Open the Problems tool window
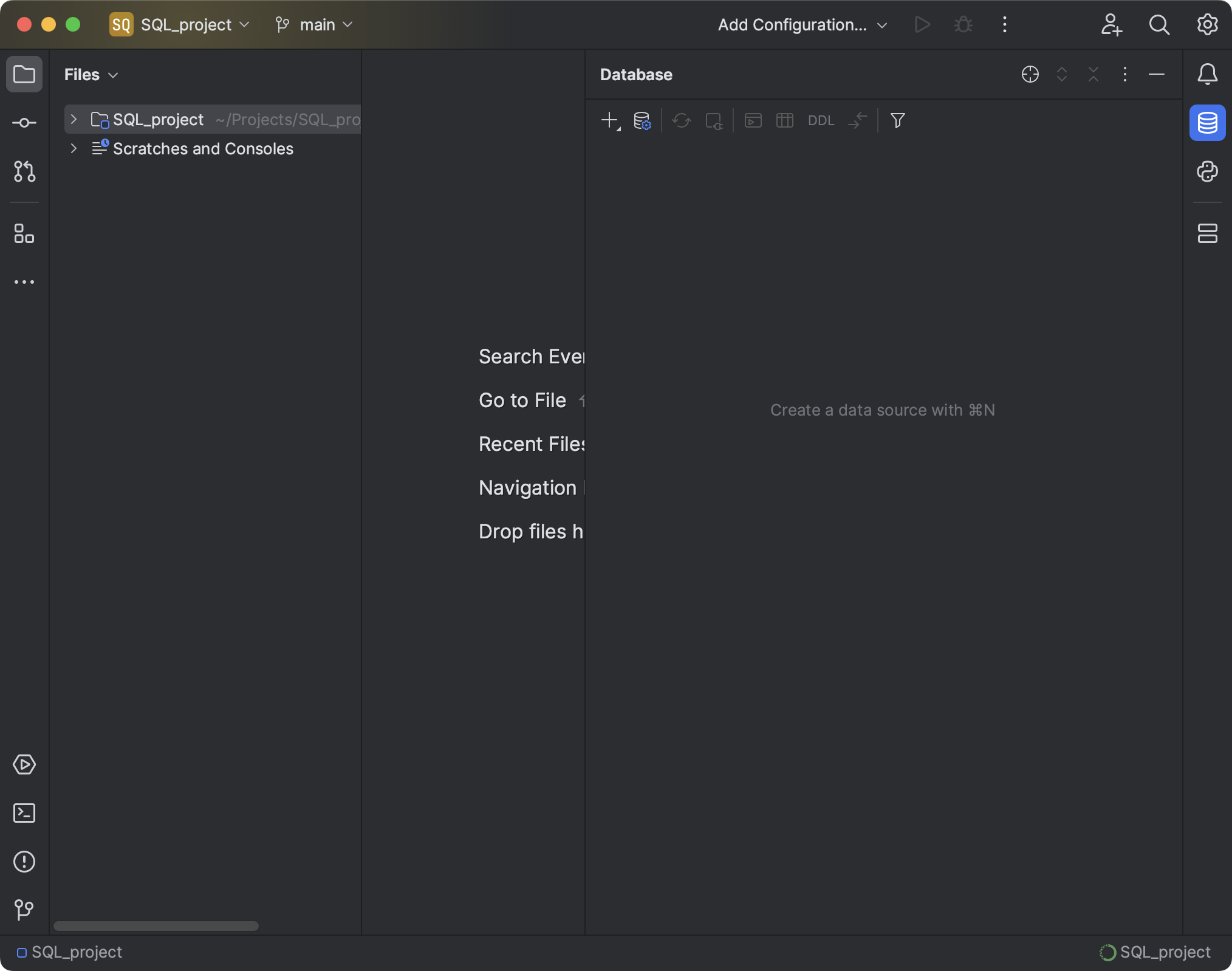Viewport: 1232px width, 971px height. click(x=24, y=862)
